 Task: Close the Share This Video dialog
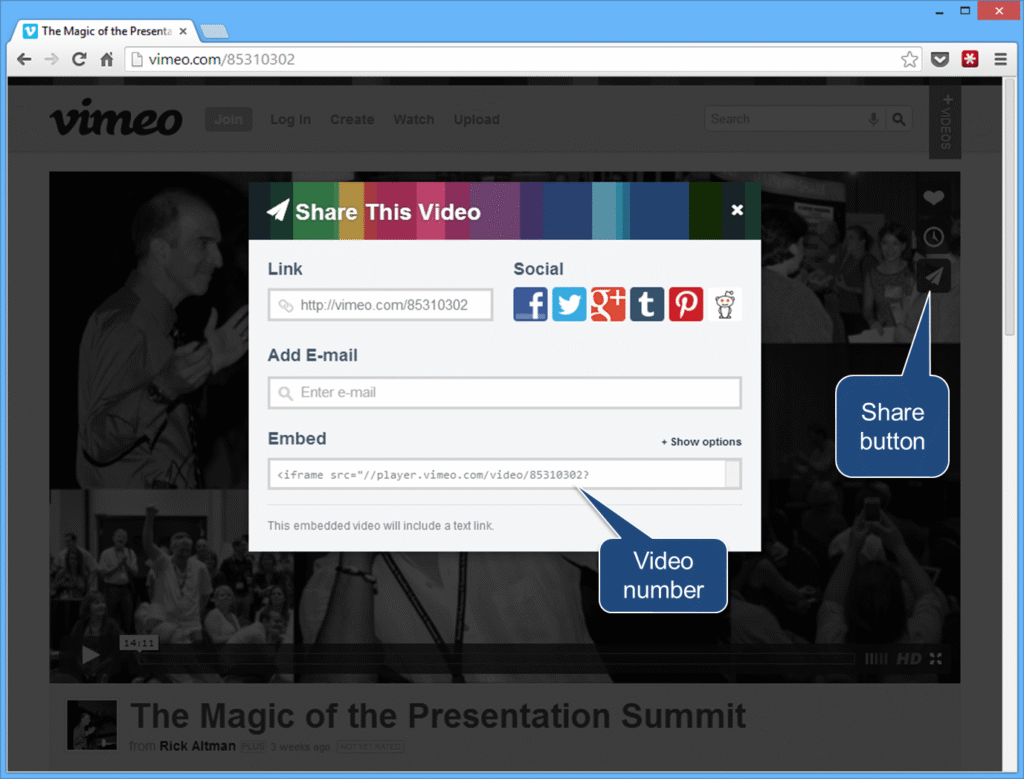(x=737, y=210)
